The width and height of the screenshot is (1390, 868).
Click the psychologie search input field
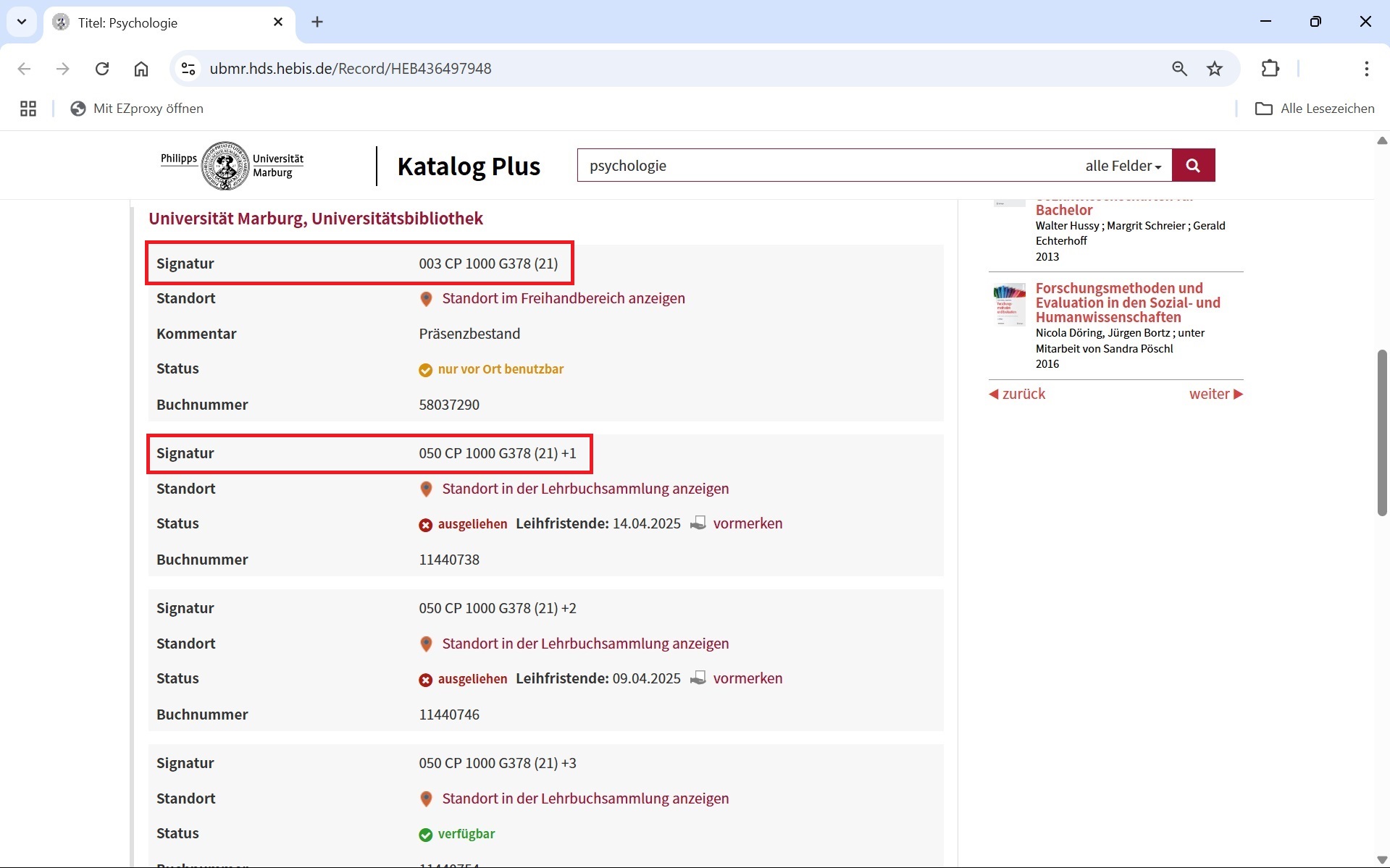826,166
